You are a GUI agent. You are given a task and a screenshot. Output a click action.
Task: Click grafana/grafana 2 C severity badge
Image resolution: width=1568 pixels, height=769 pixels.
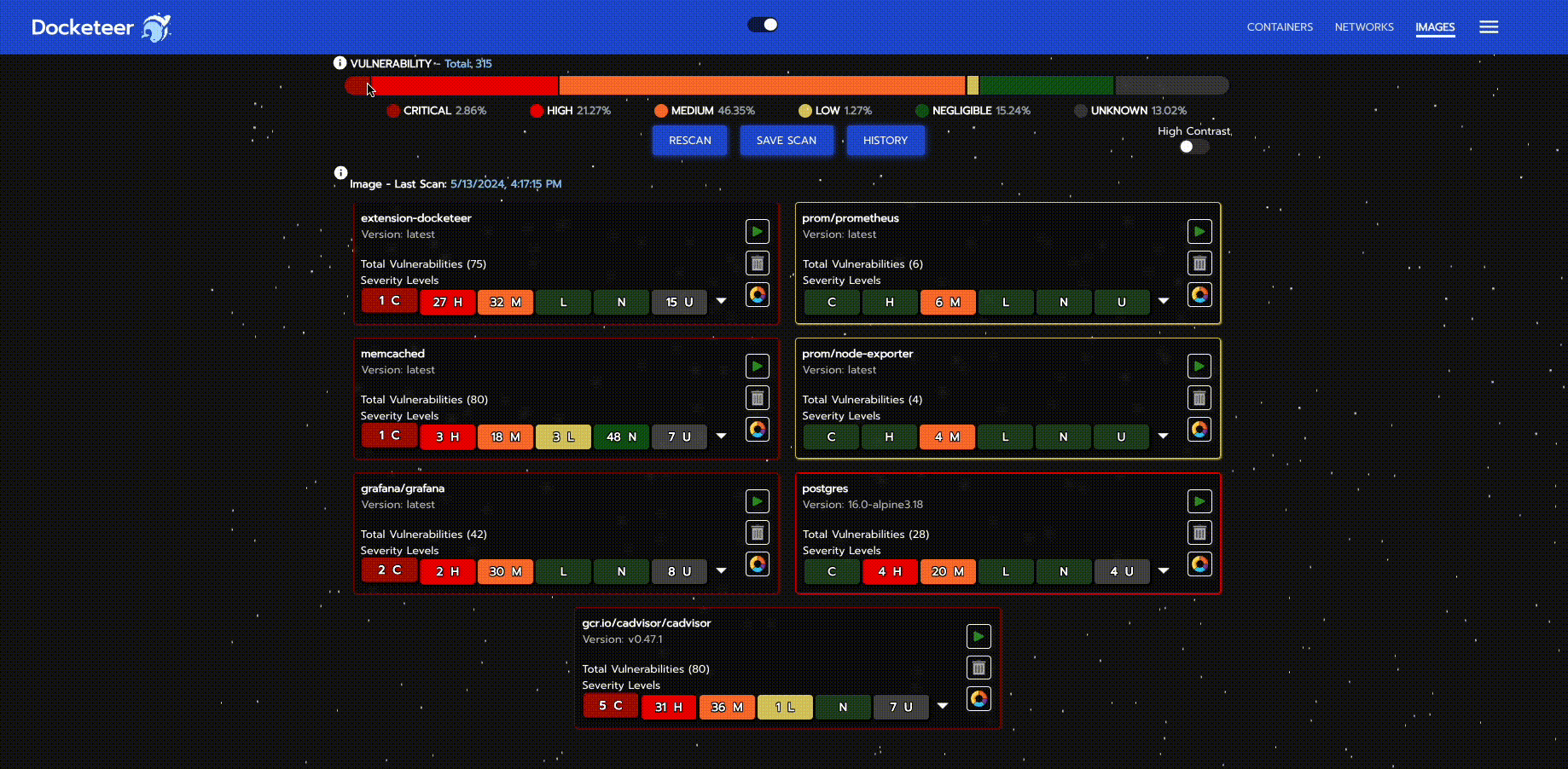coord(389,570)
